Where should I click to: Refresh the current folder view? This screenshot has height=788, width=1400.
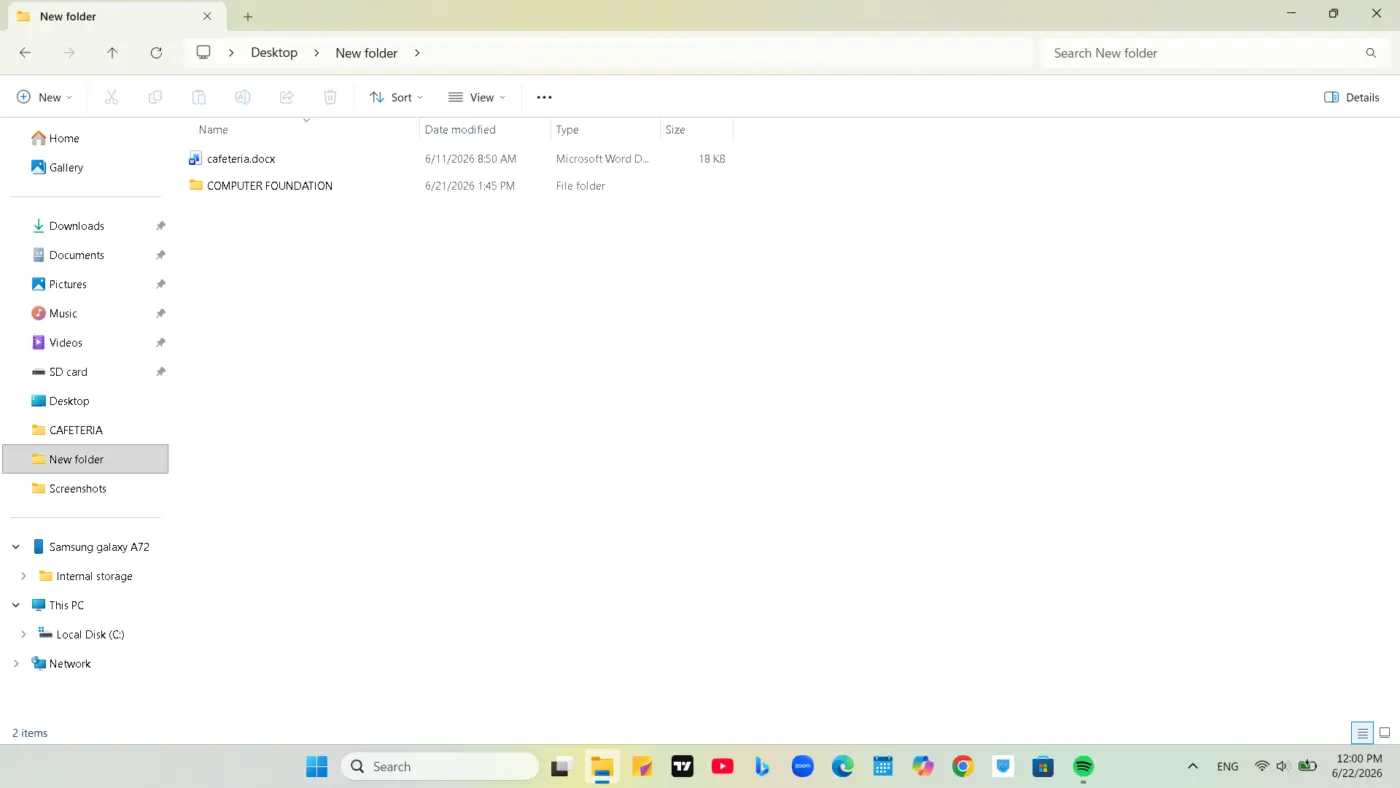(x=156, y=53)
